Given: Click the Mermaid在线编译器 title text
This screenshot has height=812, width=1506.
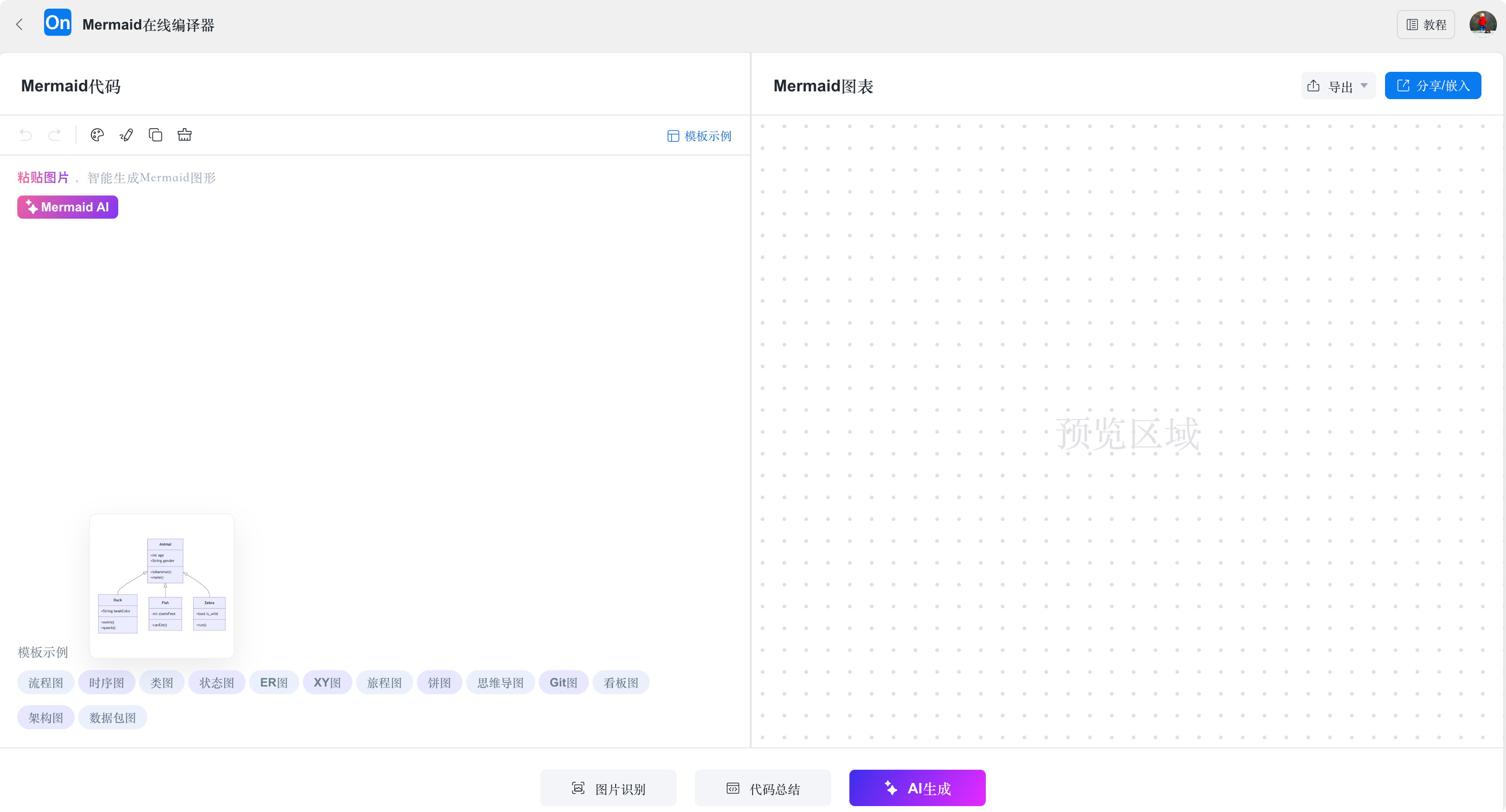Looking at the screenshot, I should tap(149, 25).
